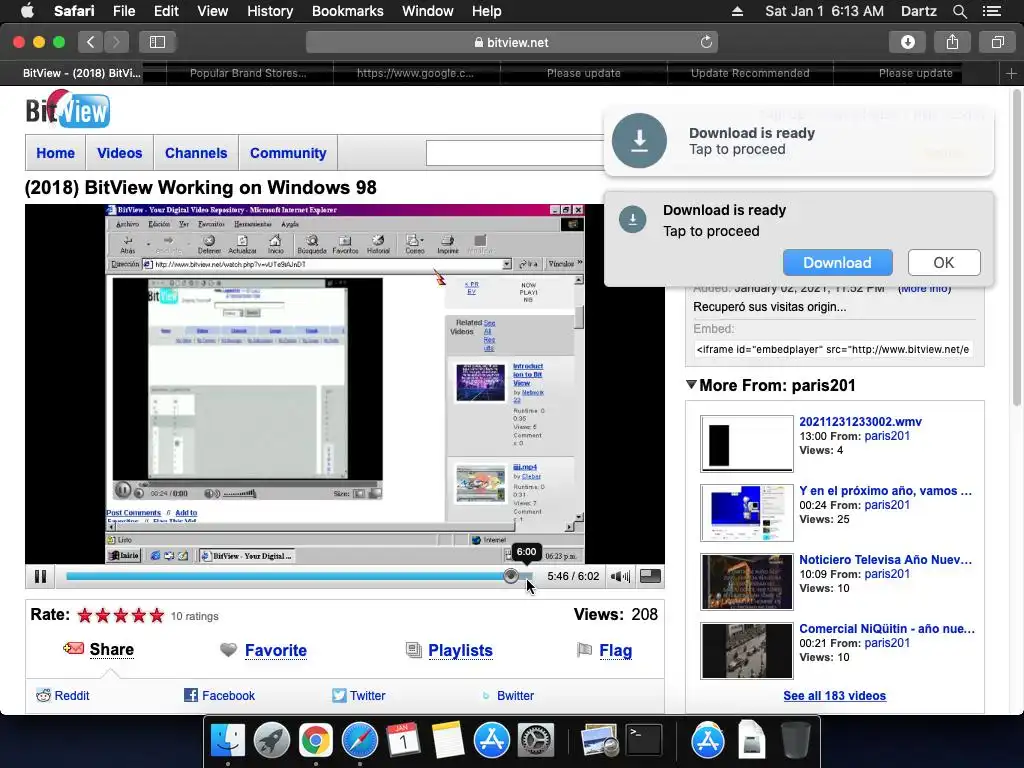Switch to the Popular Brand Stores tab
Viewport: 1024px width, 768px height.
248,73
